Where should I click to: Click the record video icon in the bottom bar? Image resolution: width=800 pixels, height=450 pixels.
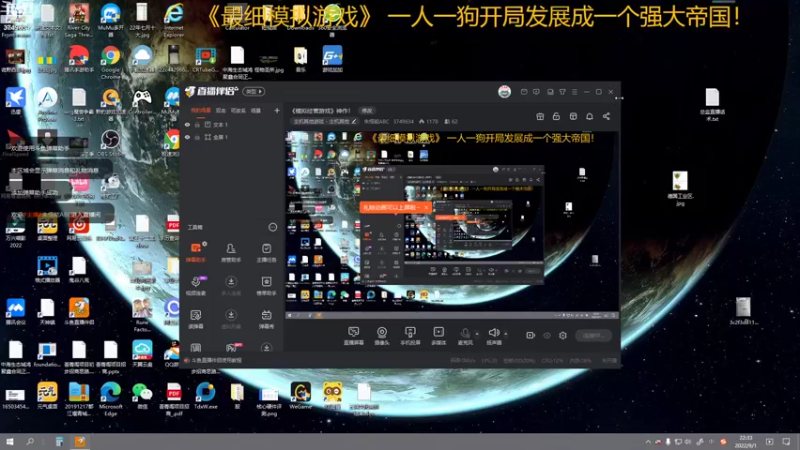click(530, 335)
